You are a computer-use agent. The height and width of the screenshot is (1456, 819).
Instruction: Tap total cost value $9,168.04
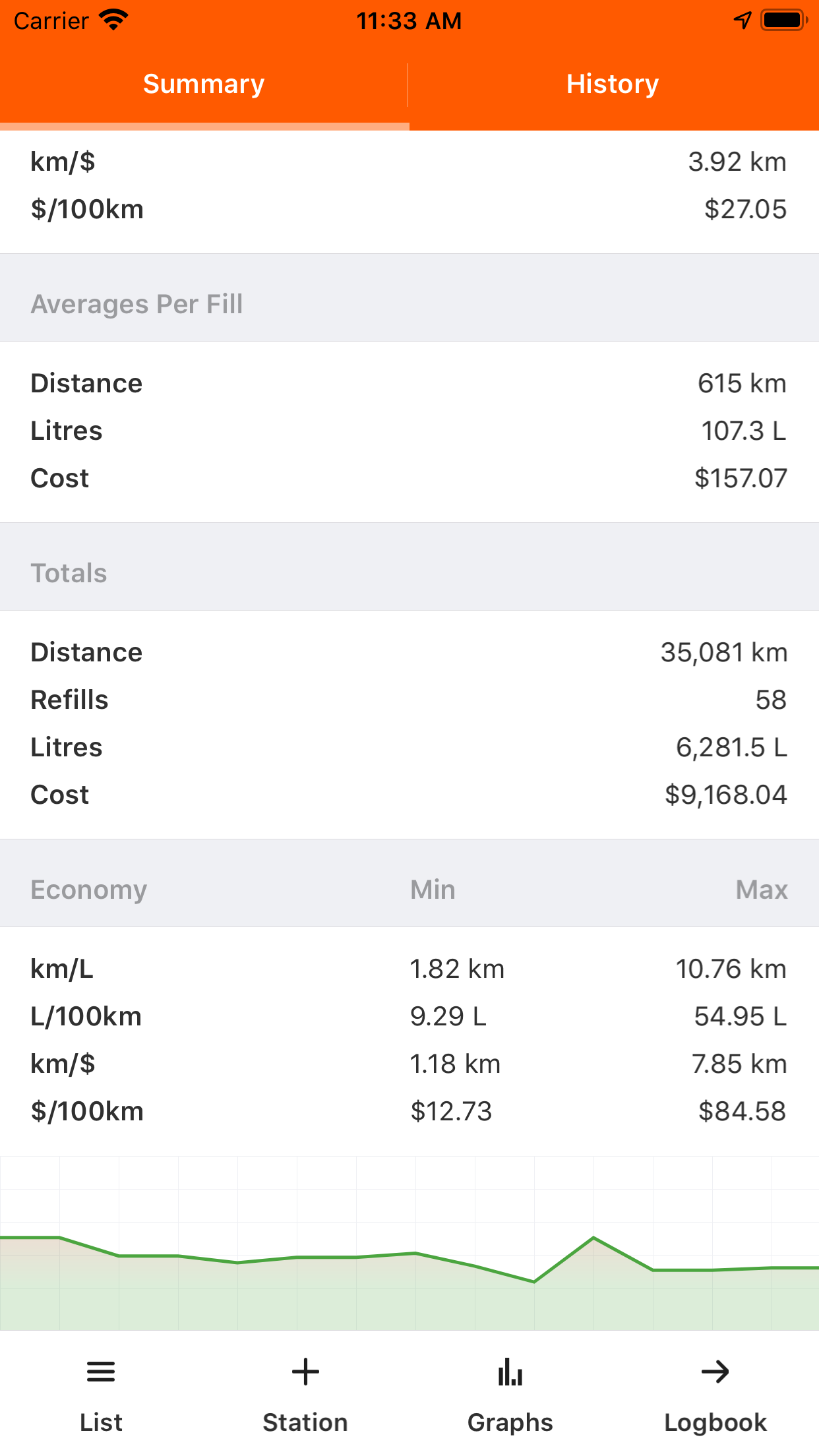[725, 795]
